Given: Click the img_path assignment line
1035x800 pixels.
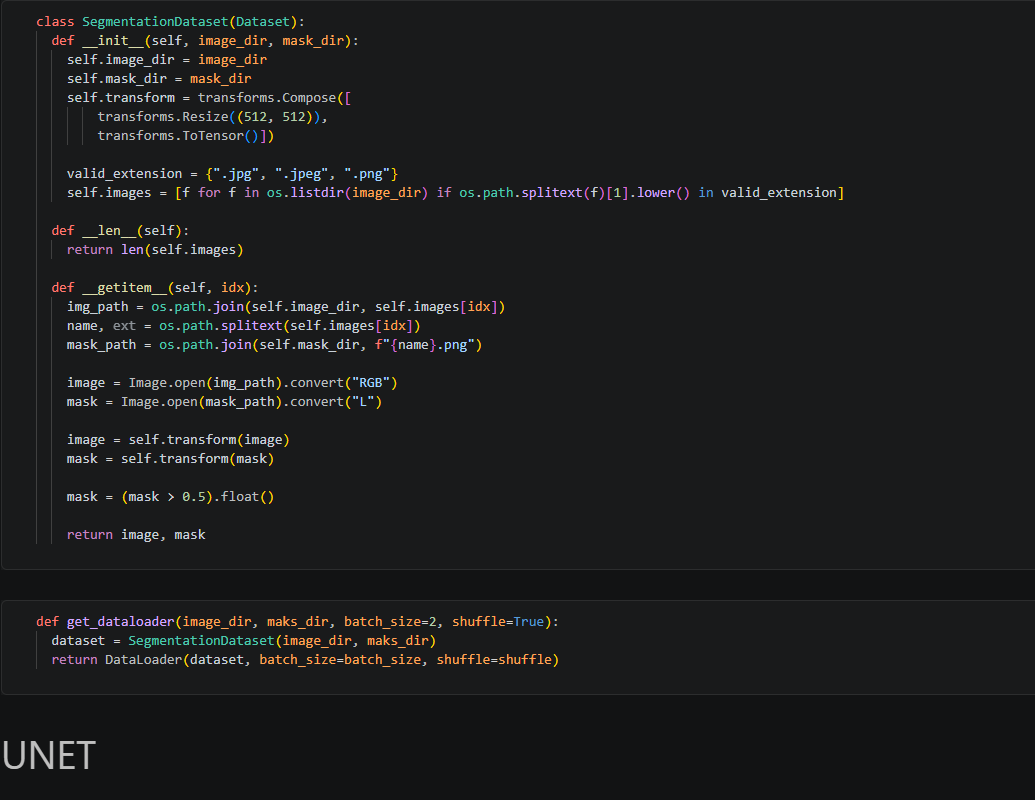Looking at the screenshot, I should [286, 307].
